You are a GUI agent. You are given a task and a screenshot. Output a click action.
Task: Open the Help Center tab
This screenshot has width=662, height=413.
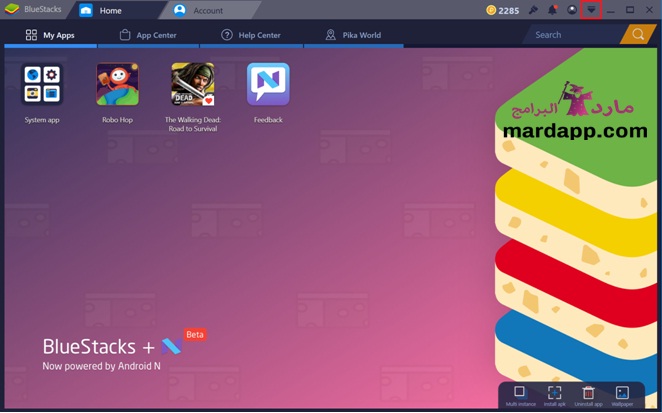251,35
